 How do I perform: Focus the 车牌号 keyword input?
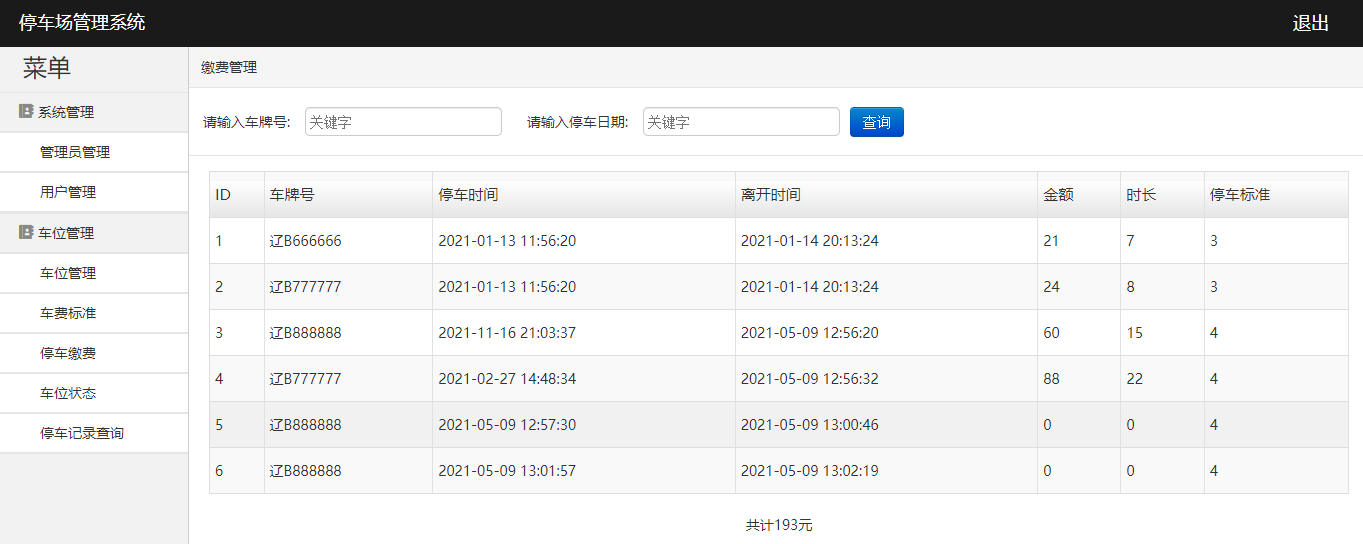click(403, 122)
